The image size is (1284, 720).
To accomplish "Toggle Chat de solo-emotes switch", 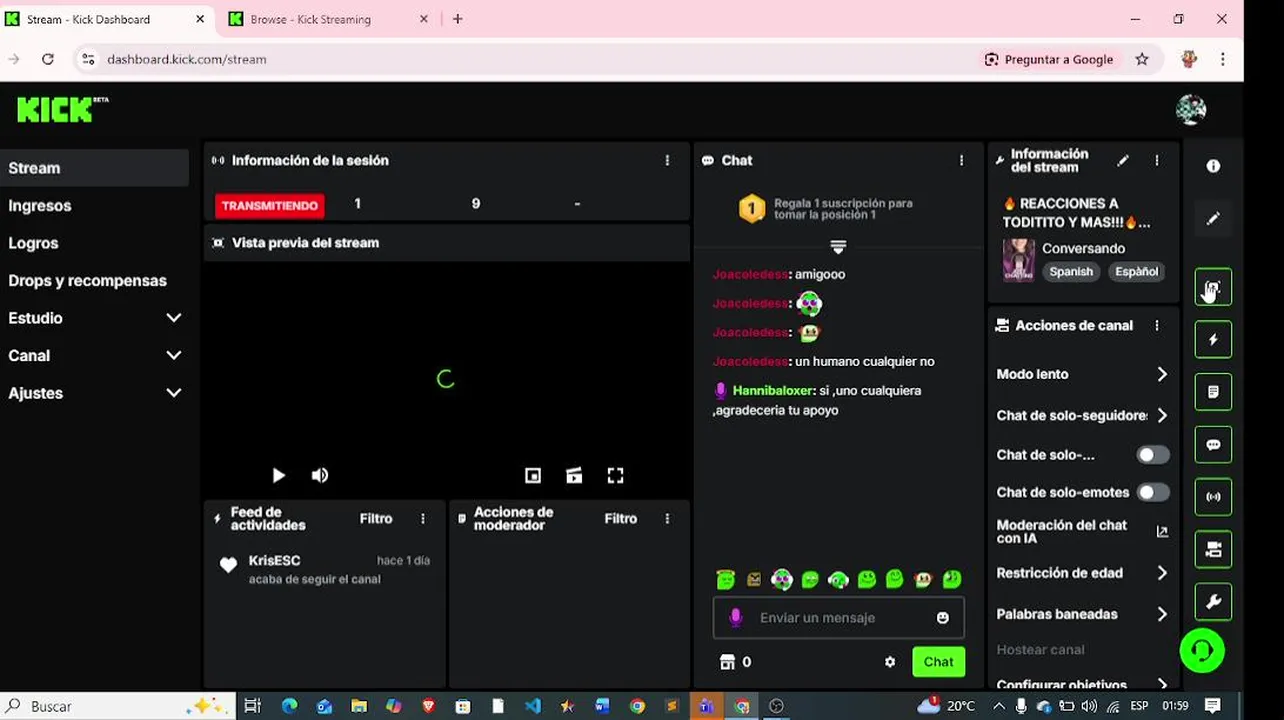I will point(1152,492).
